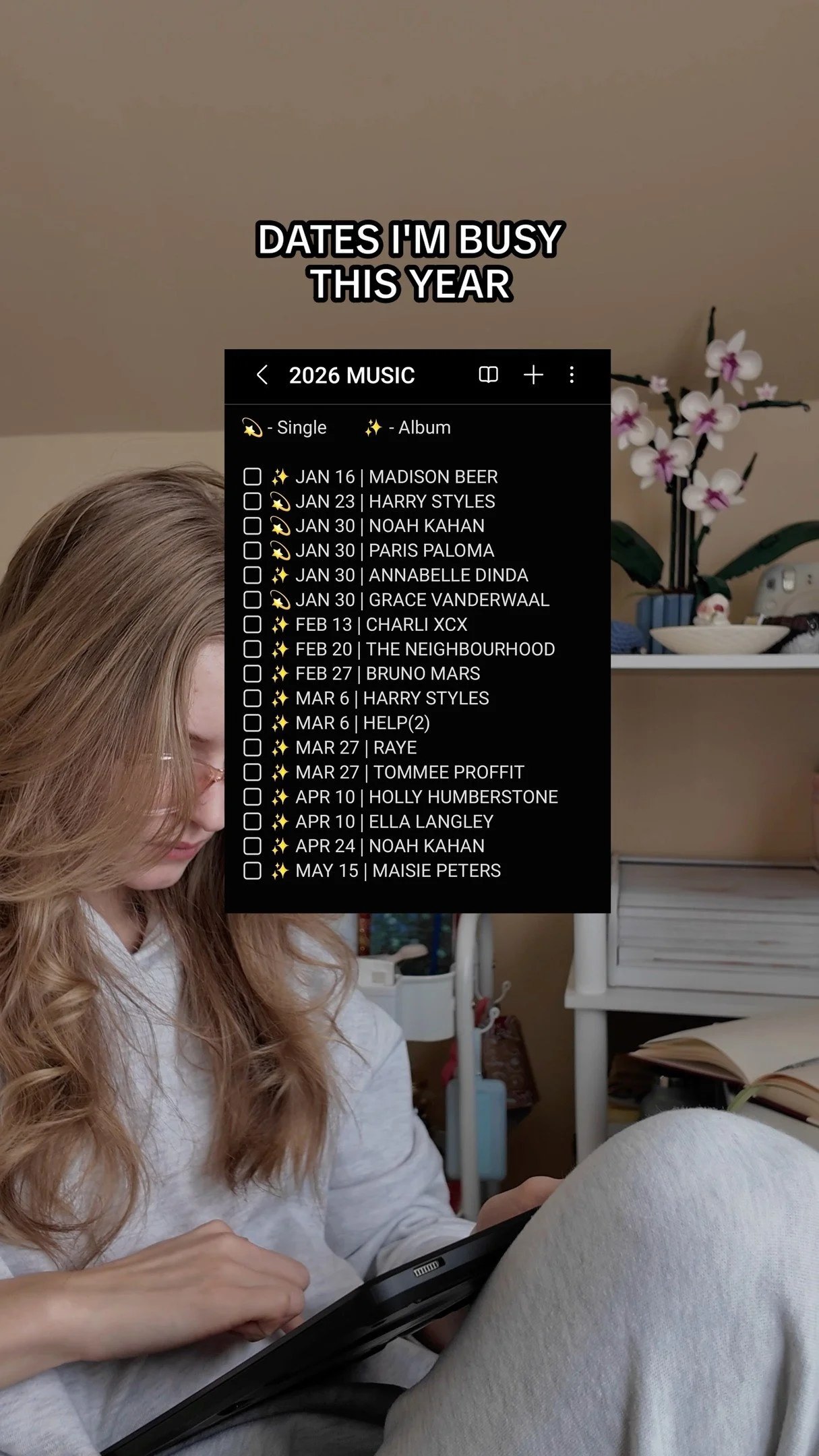Open the three-dot more options menu
The height and width of the screenshot is (1456, 819).
572,375
